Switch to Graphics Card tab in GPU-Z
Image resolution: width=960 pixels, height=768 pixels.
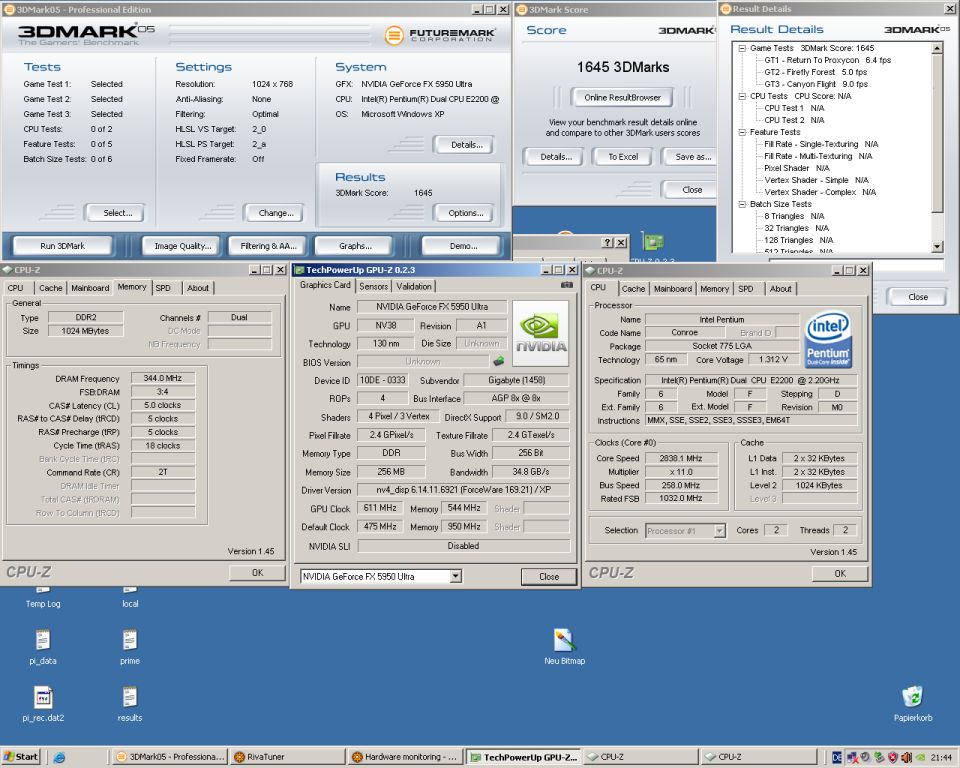click(325, 285)
